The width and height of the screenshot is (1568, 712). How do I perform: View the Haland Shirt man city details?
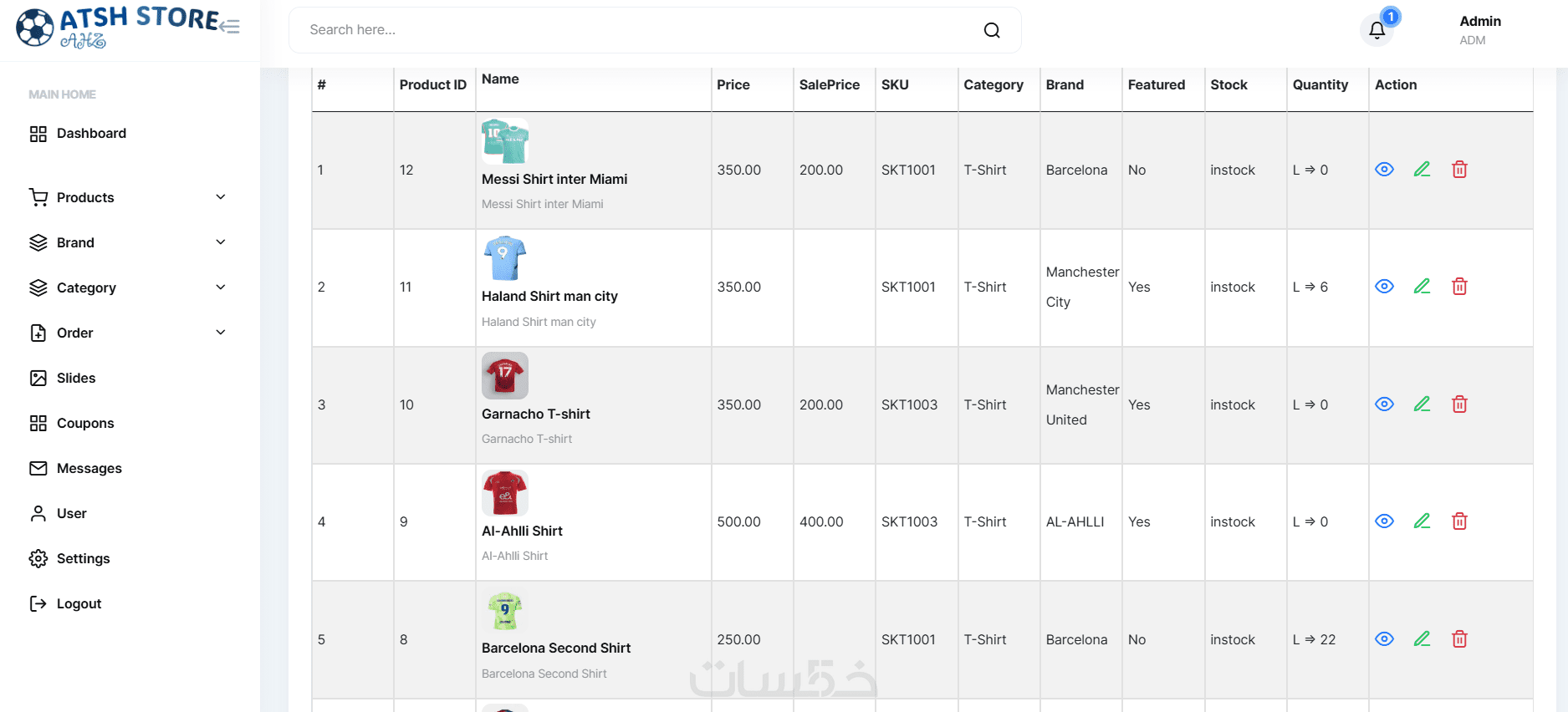coord(1384,287)
